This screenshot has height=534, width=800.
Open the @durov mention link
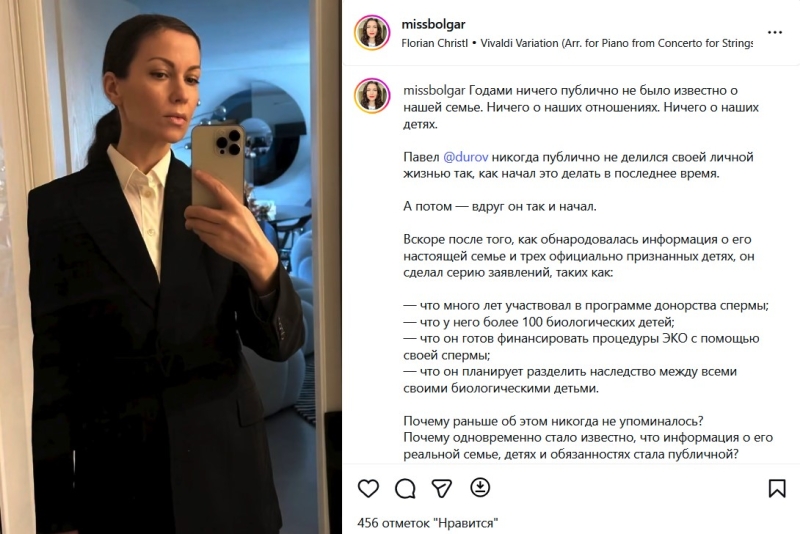pyautogui.click(x=465, y=157)
